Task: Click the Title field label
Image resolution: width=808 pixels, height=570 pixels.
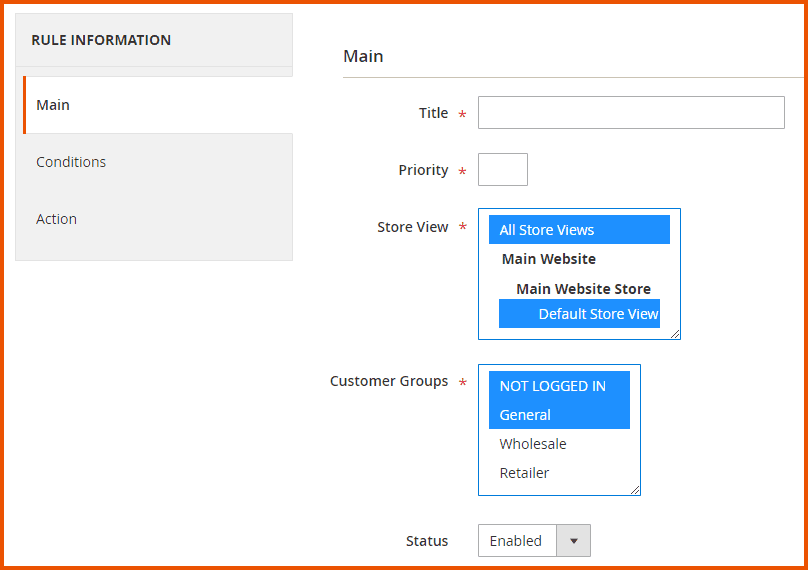Action: point(433,113)
